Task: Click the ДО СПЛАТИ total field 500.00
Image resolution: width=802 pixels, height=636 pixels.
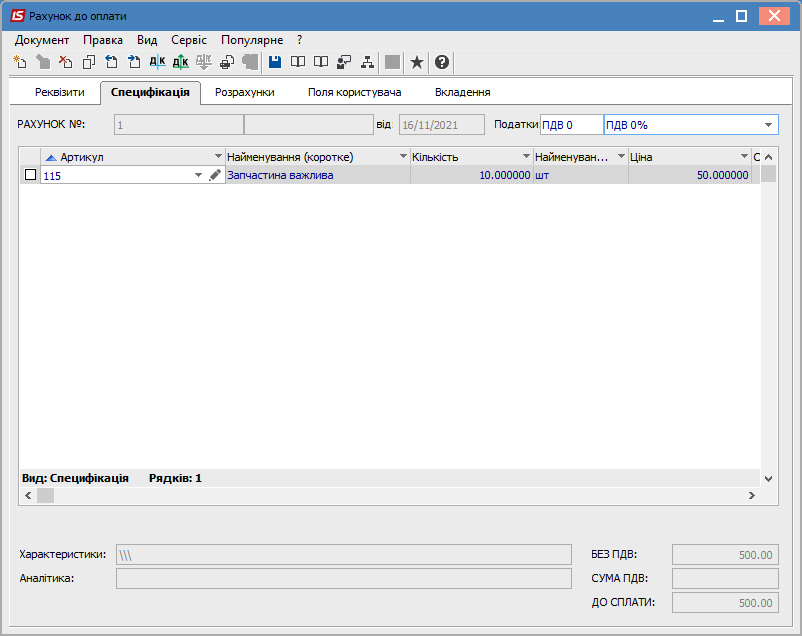Action: pos(725,603)
